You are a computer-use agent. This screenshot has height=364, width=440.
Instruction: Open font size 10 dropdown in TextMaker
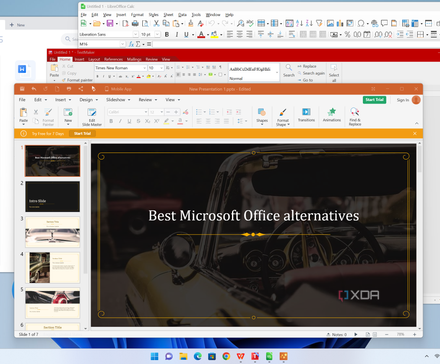[161, 68]
